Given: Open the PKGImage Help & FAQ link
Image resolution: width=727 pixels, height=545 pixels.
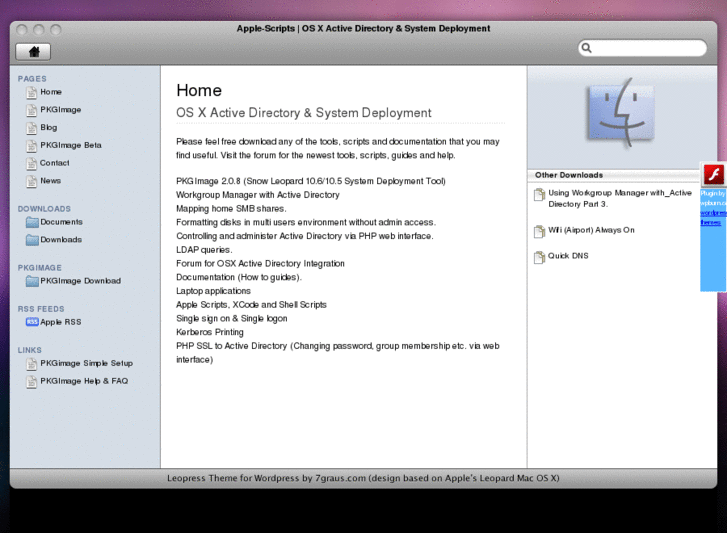Looking at the screenshot, I should pos(84,381).
